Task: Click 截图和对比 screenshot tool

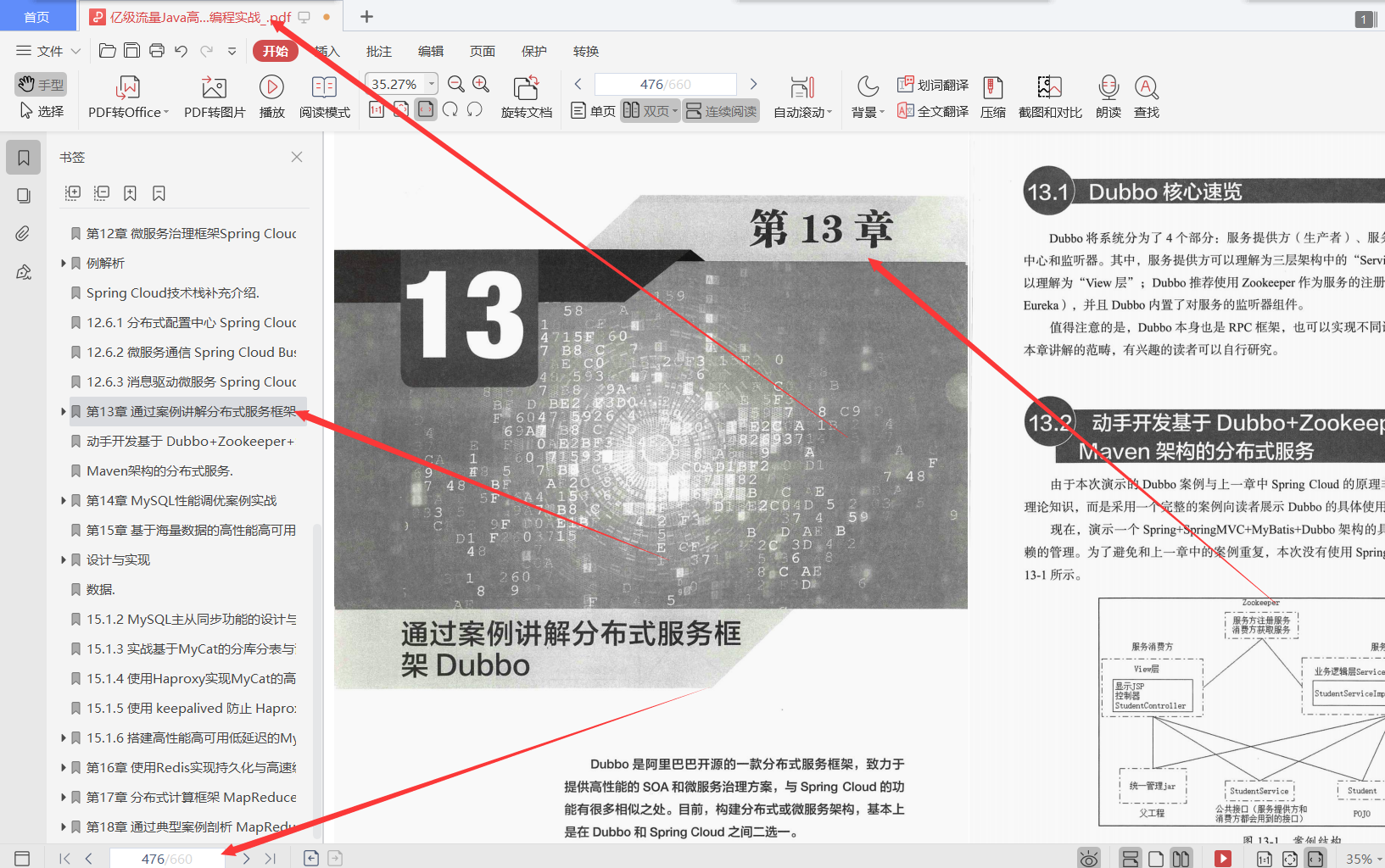Action: (1050, 97)
